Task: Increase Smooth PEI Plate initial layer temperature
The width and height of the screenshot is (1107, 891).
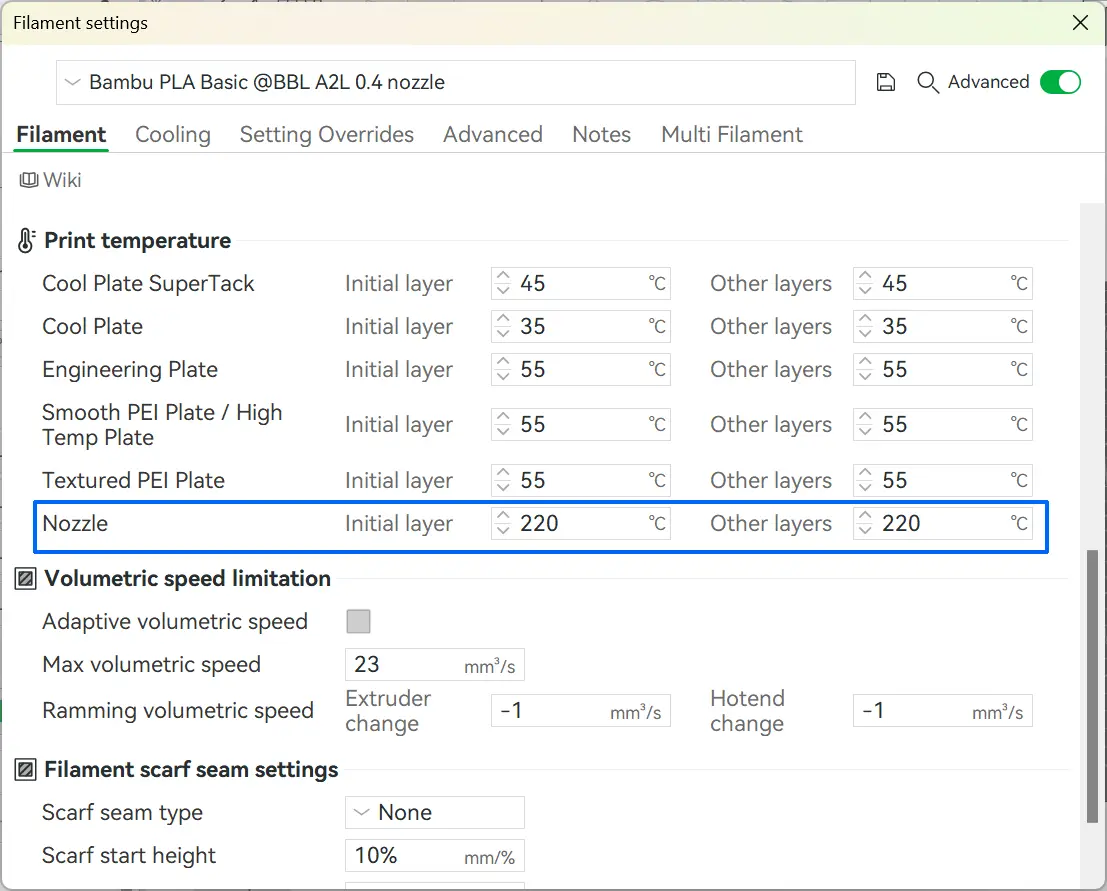Action: (x=503, y=417)
